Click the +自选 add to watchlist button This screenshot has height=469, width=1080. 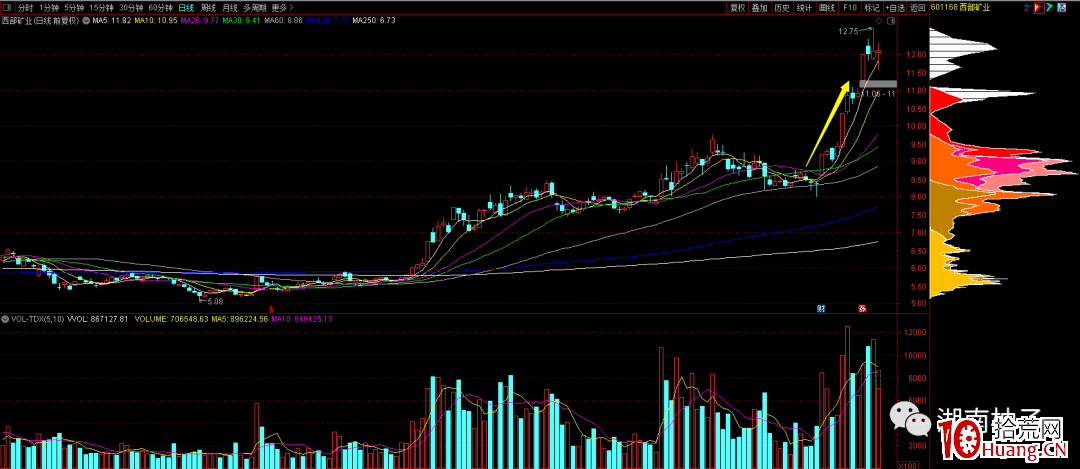coord(898,7)
